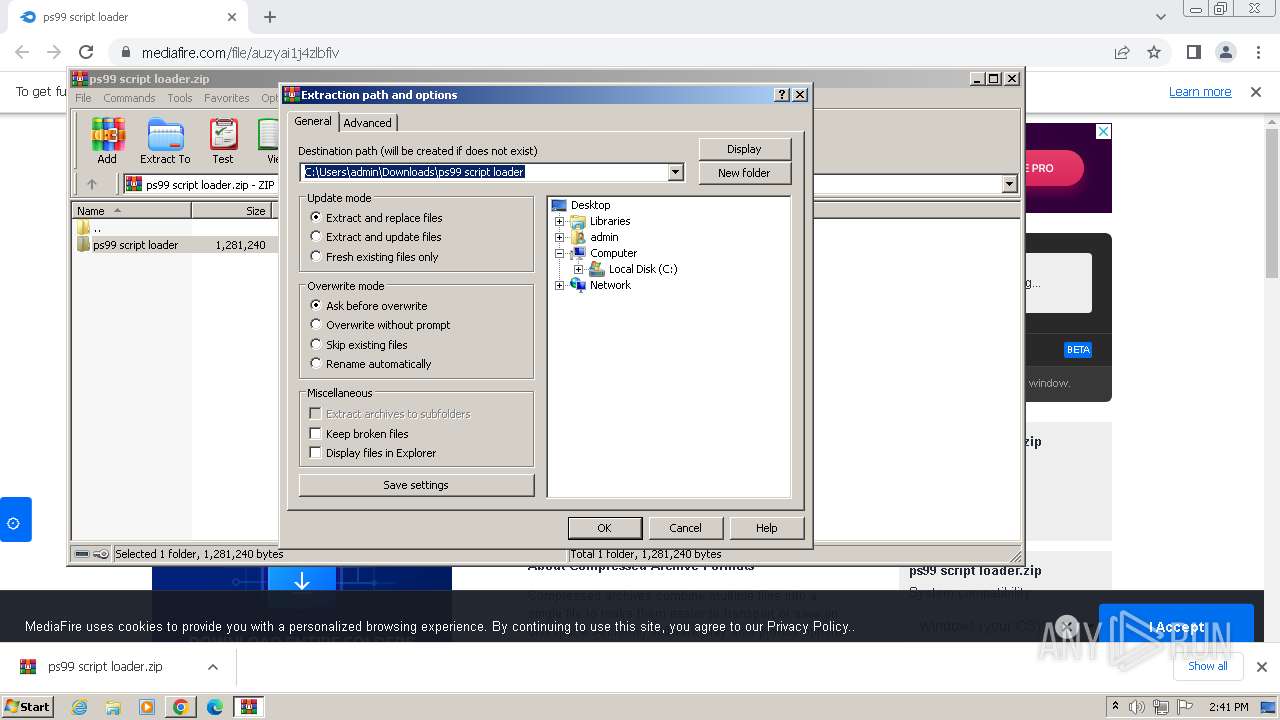The height and width of the screenshot is (720, 1280).
Task: Open Windows Media Player from taskbar
Action: click(x=147, y=707)
